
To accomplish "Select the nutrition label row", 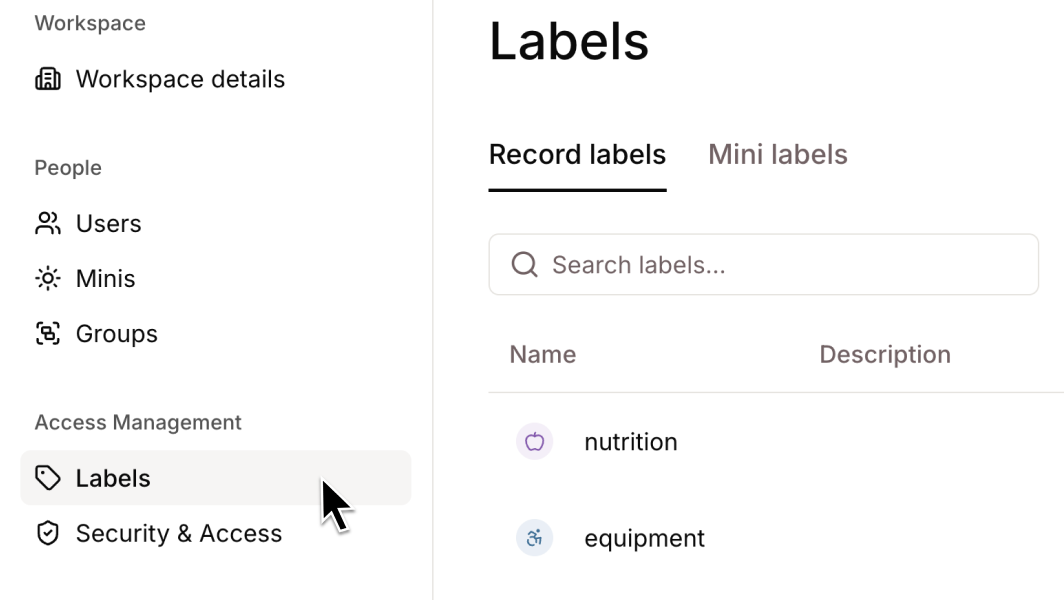I will [631, 441].
